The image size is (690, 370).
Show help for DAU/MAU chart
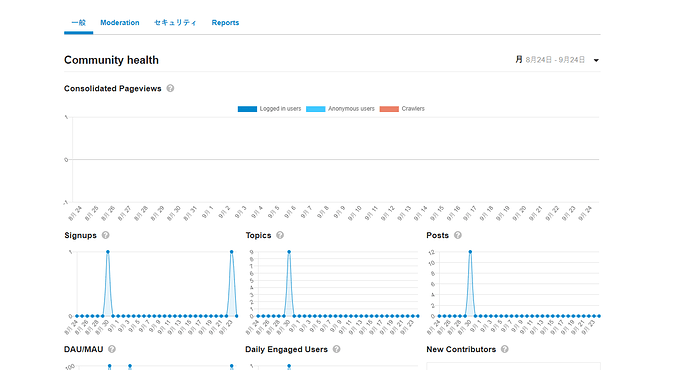[x=112, y=349]
